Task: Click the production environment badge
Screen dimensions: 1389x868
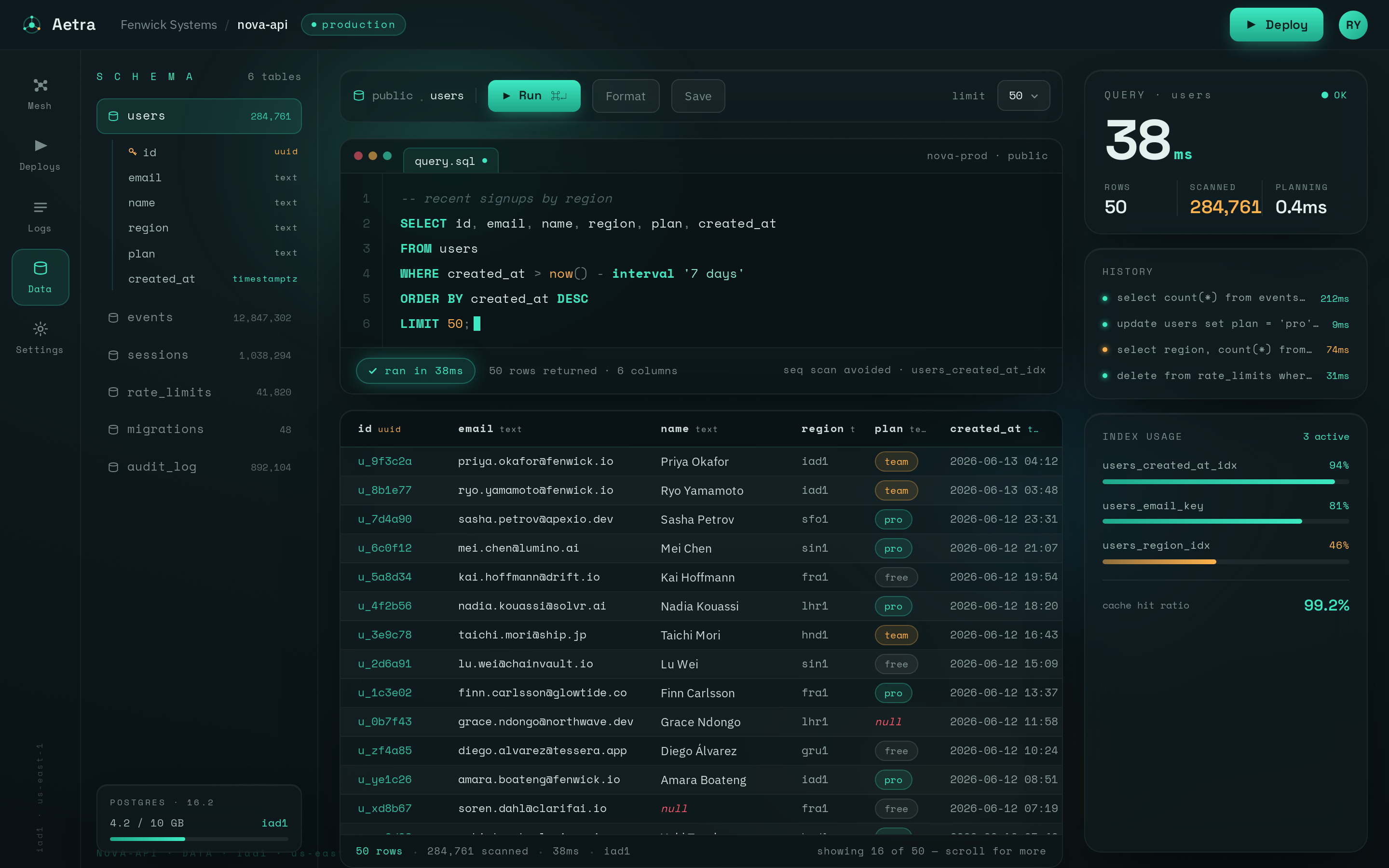Action: click(x=353, y=25)
